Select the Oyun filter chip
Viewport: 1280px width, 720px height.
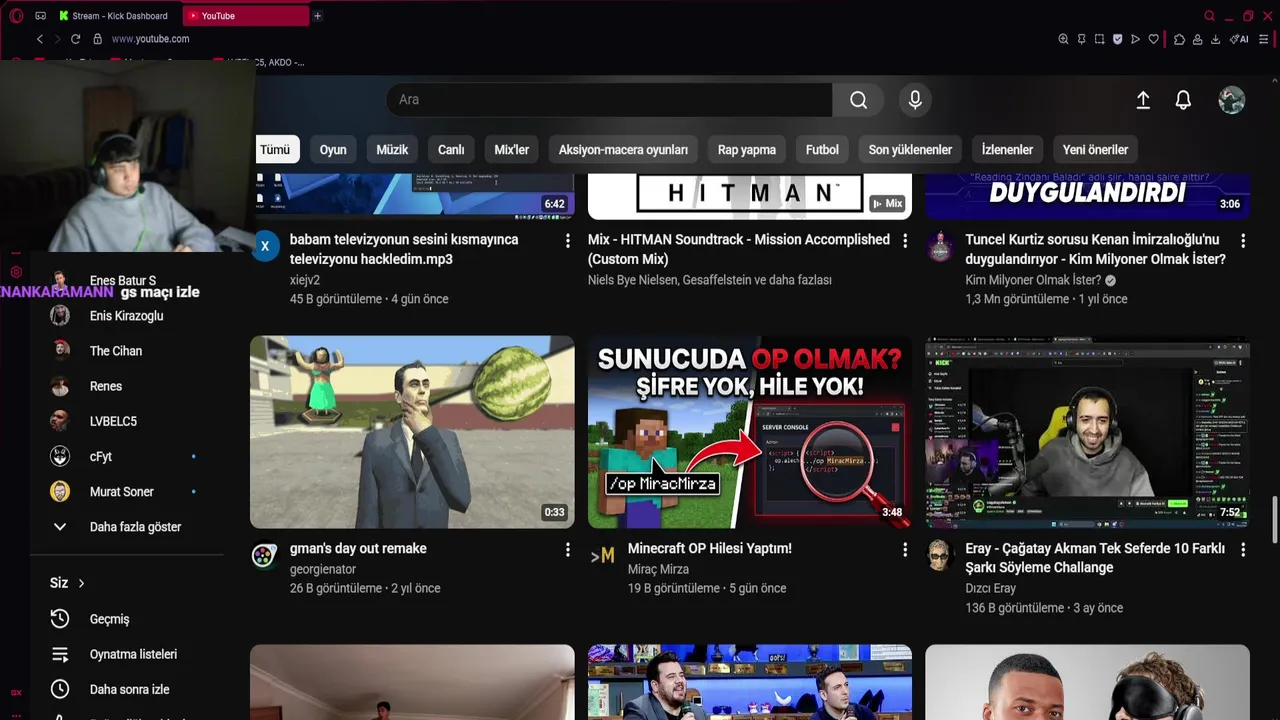coord(333,150)
